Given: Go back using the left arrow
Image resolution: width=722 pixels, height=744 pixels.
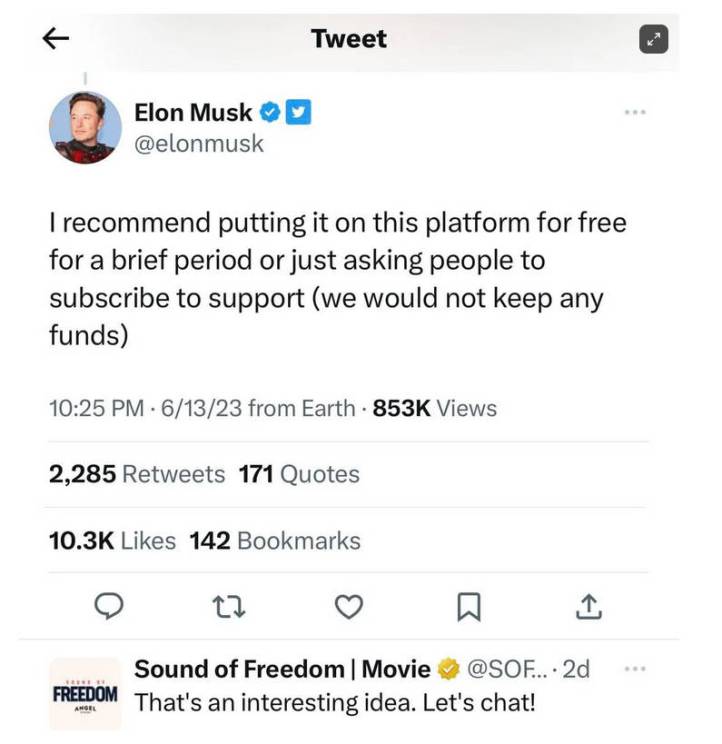Looking at the screenshot, I should (57, 38).
